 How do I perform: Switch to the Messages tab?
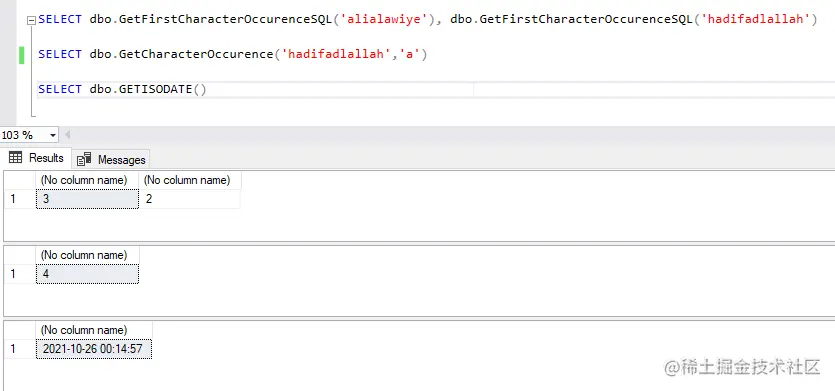click(111, 159)
